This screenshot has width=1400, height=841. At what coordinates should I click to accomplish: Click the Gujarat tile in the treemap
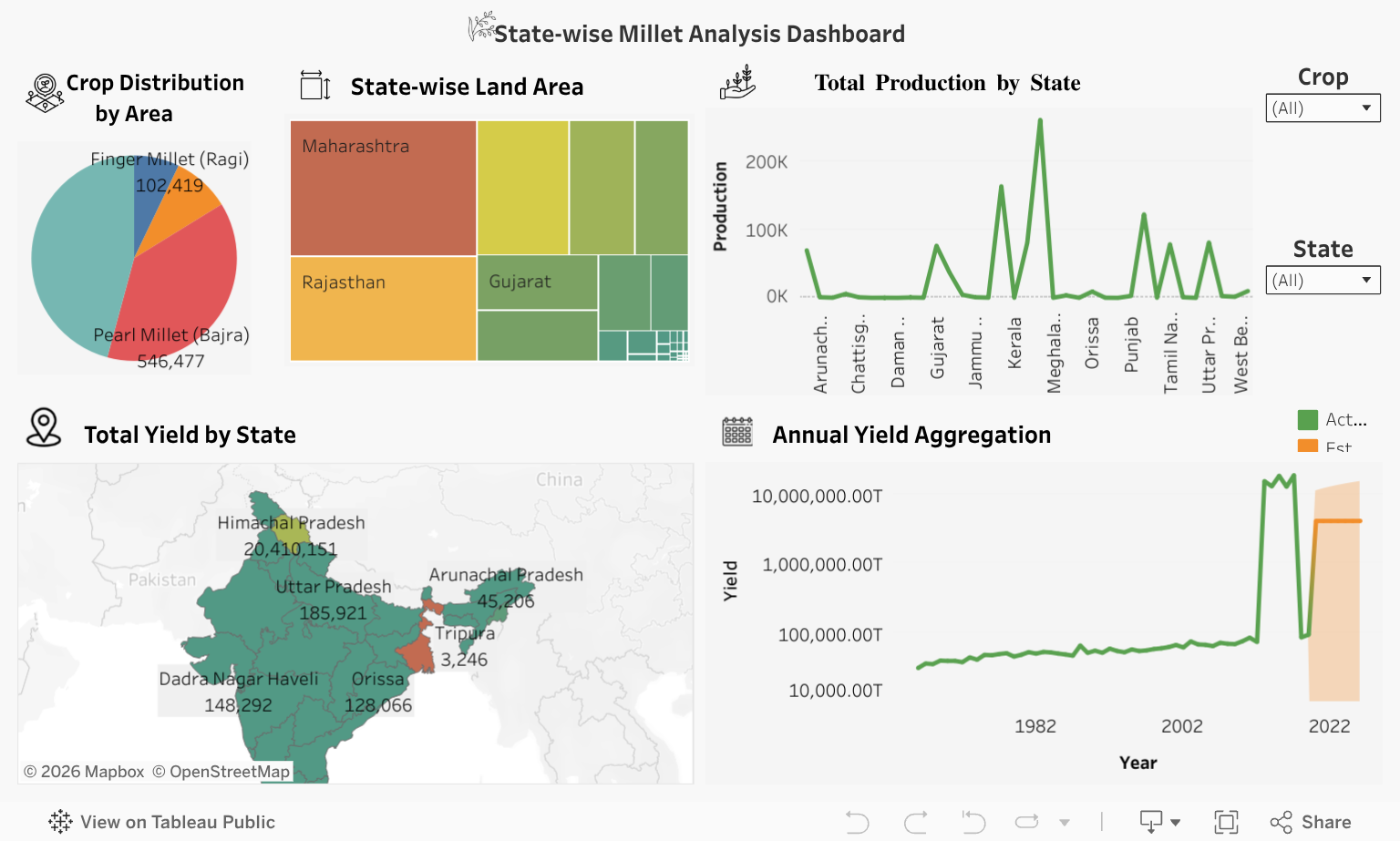(537, 282)
